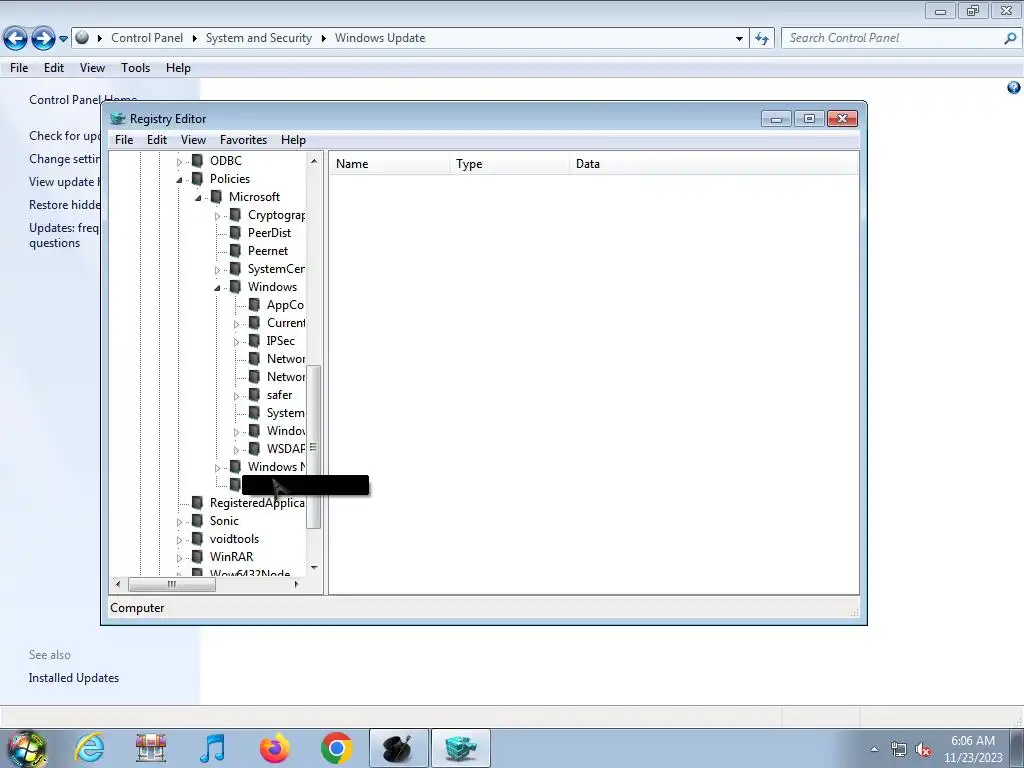1024x768 pixels.
Task: Open Control Panel Tools menu
Action: pyautogui.click(x=135, y=68)
